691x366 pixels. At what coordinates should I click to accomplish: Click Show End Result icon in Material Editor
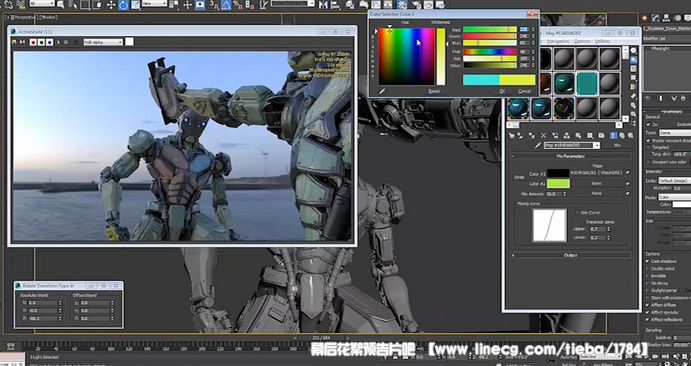pyautogui.click(x=613, y=136)
